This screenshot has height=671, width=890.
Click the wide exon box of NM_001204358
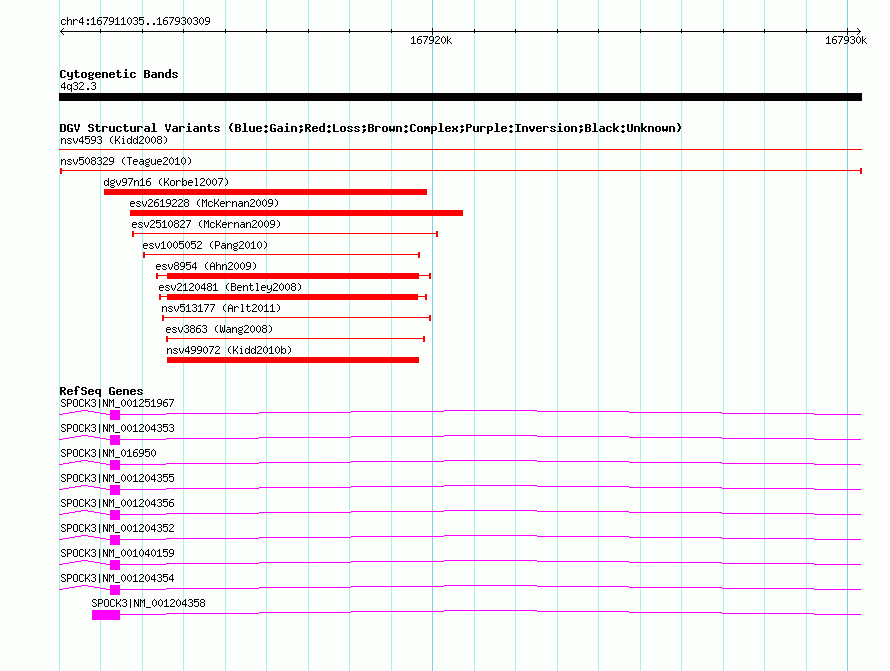pyautogui.click(x=106, y=615)
